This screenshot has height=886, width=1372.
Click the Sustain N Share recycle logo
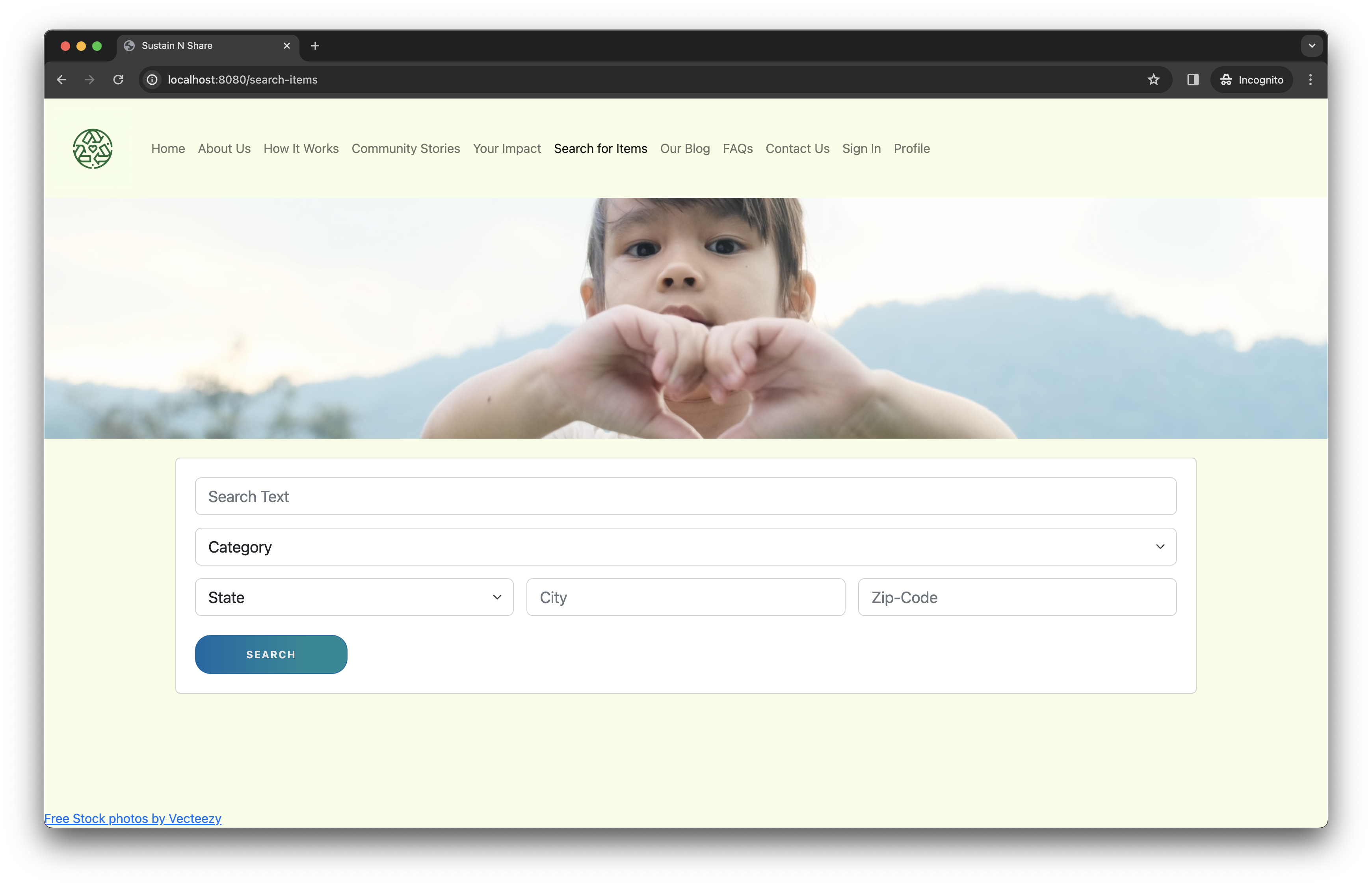[93, 149]
